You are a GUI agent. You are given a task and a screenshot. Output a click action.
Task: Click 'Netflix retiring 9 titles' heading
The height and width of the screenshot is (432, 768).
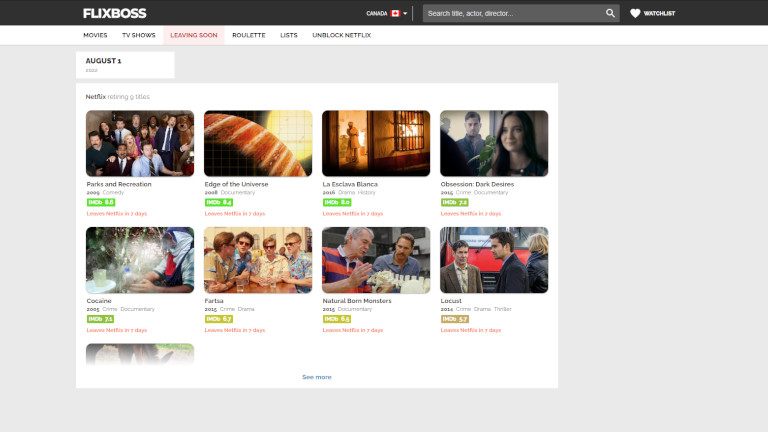click(118, 97)
